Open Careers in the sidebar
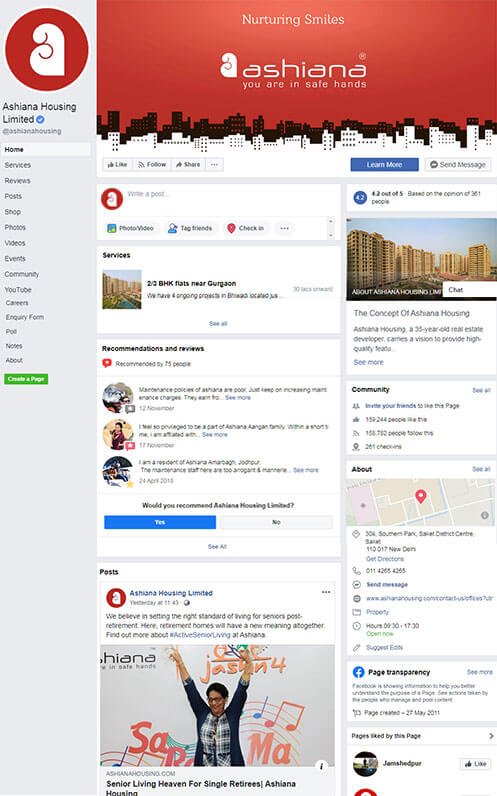The width and height of the screenshot is (497, 796). click(x=17, y=303)
